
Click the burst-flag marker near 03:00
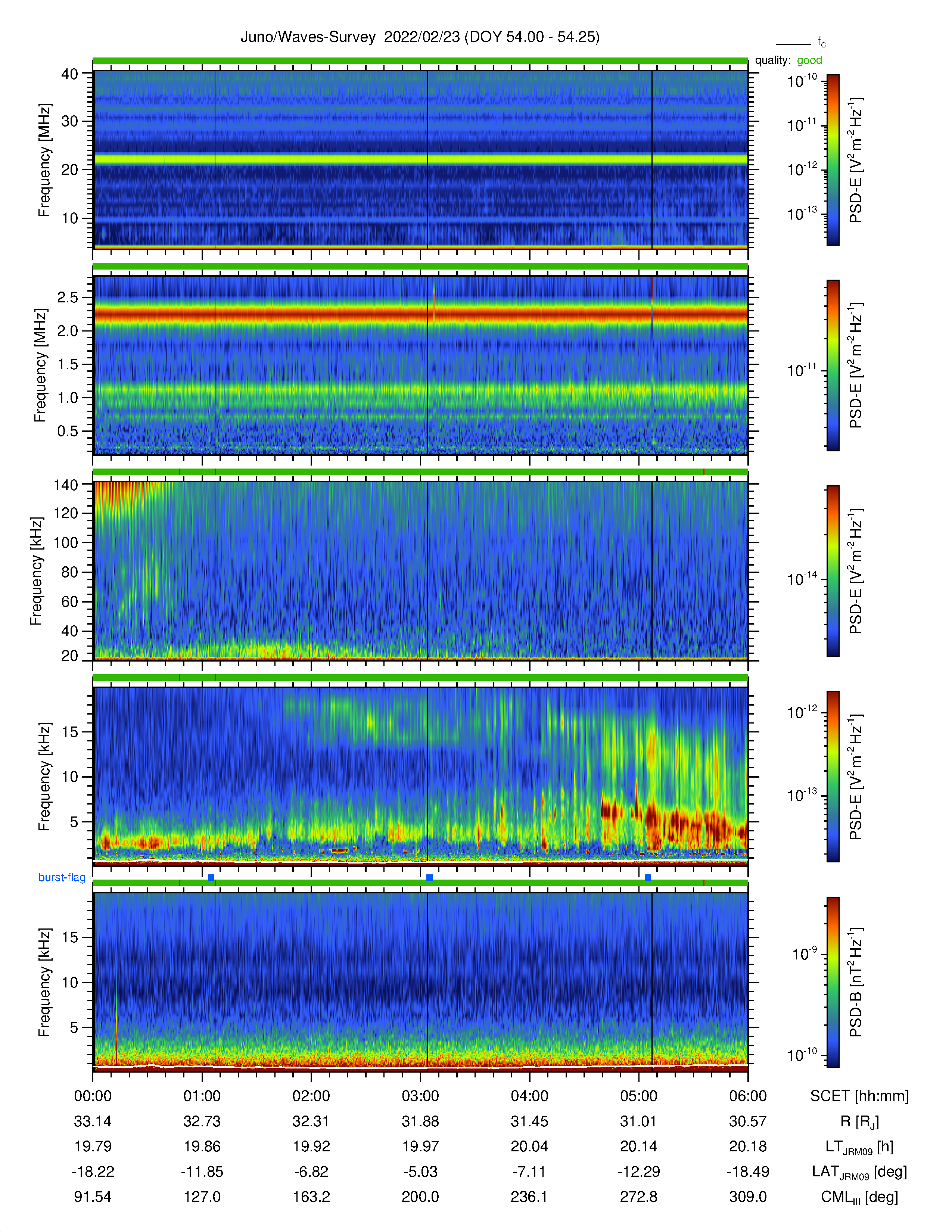429,877
